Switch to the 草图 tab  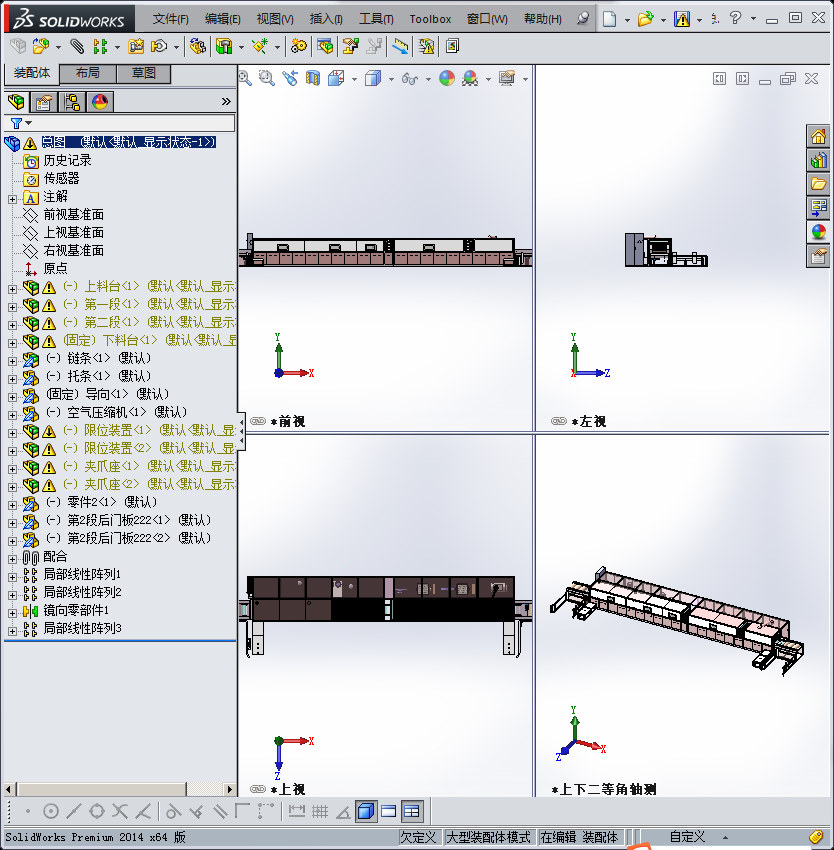pos(144,73)
